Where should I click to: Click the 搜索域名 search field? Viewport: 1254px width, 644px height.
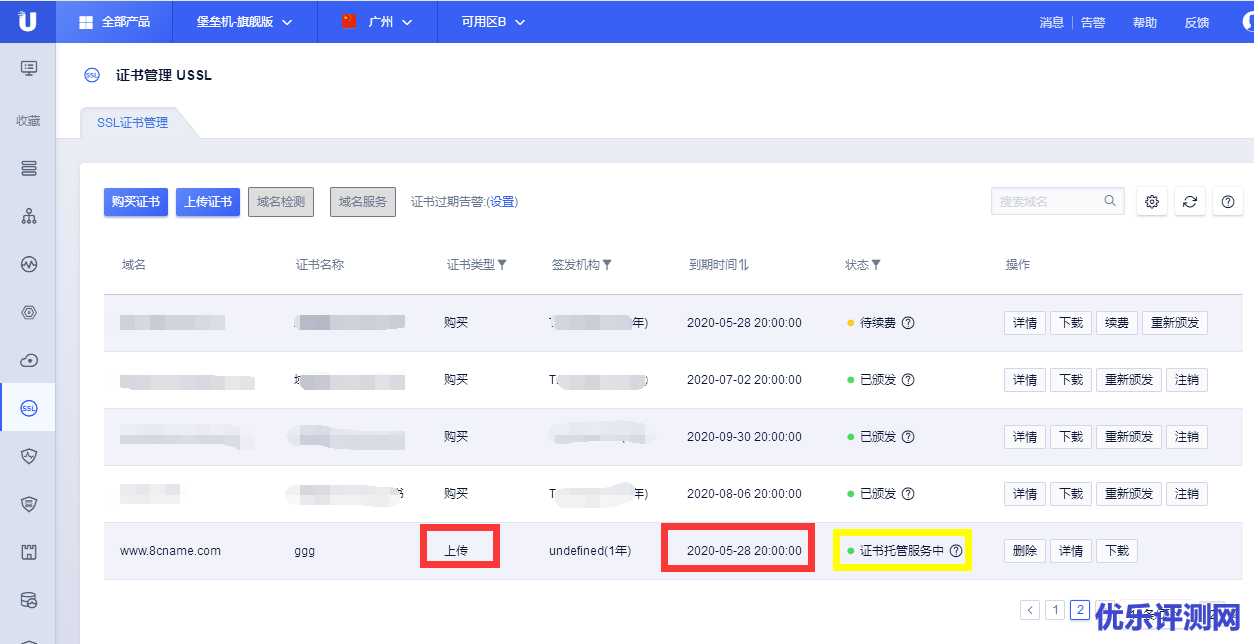coord(1048,201)
